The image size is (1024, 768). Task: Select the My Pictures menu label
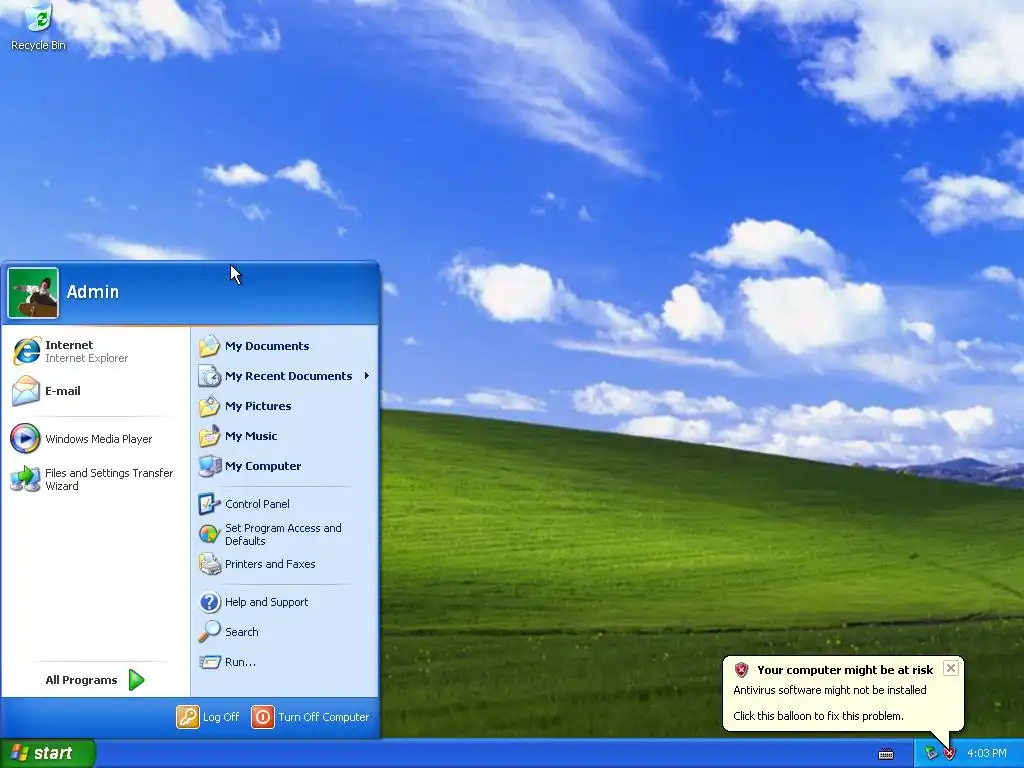click(x=258, y=406)
